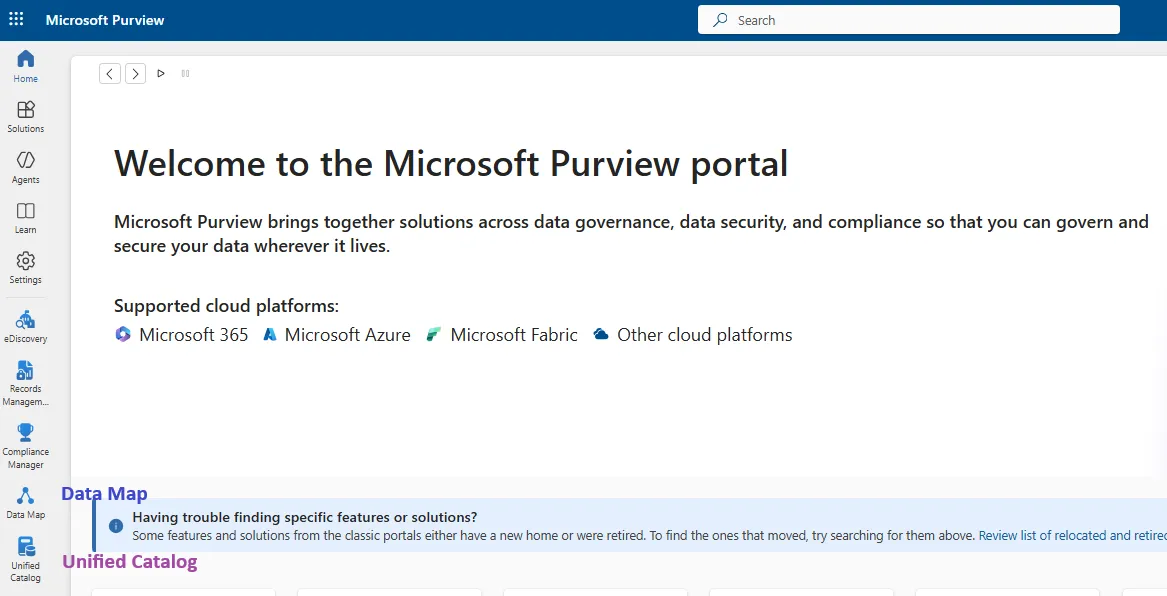The width and height of the screenshot is (1167, 596).
Task: Click the search magnifier icon
Action: pyautogui.click(x=720, y=20)
